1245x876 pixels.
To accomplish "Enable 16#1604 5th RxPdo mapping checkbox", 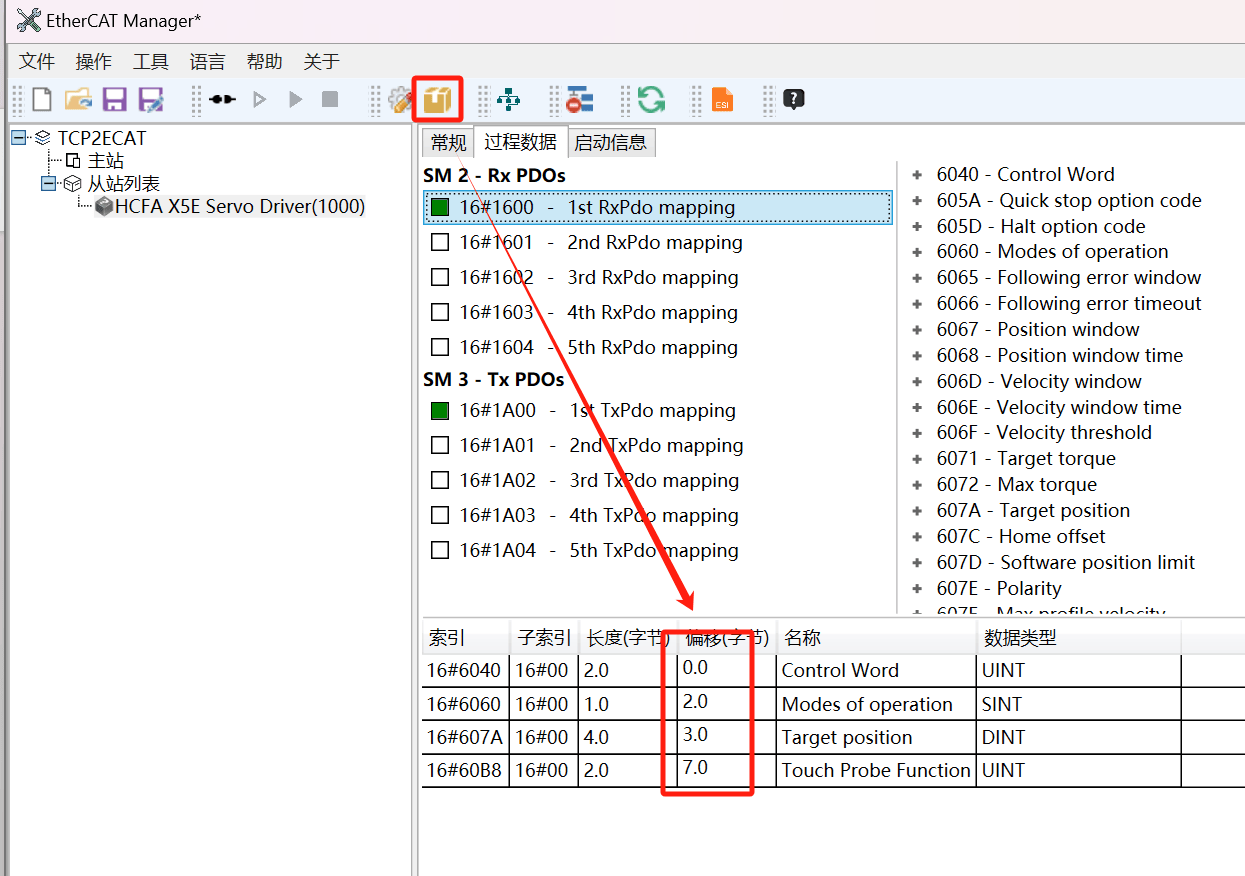I will [x=440, y=347].
